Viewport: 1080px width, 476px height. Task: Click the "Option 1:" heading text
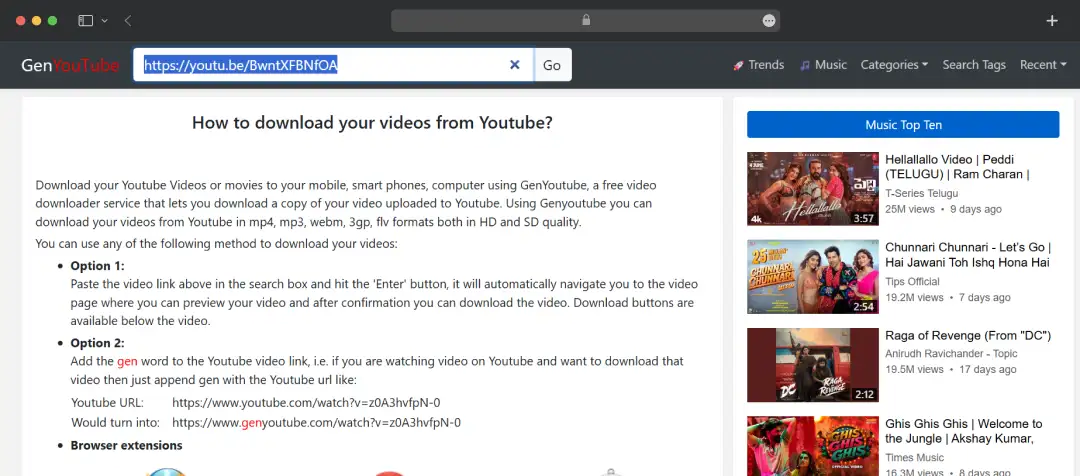pos(97,266)
